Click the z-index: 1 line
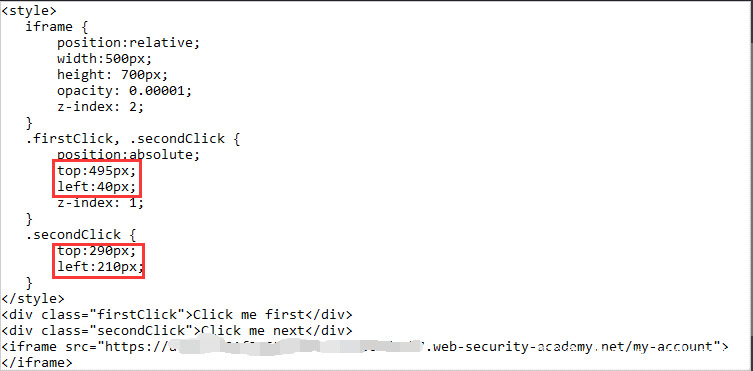 click(x=100, y=203)
